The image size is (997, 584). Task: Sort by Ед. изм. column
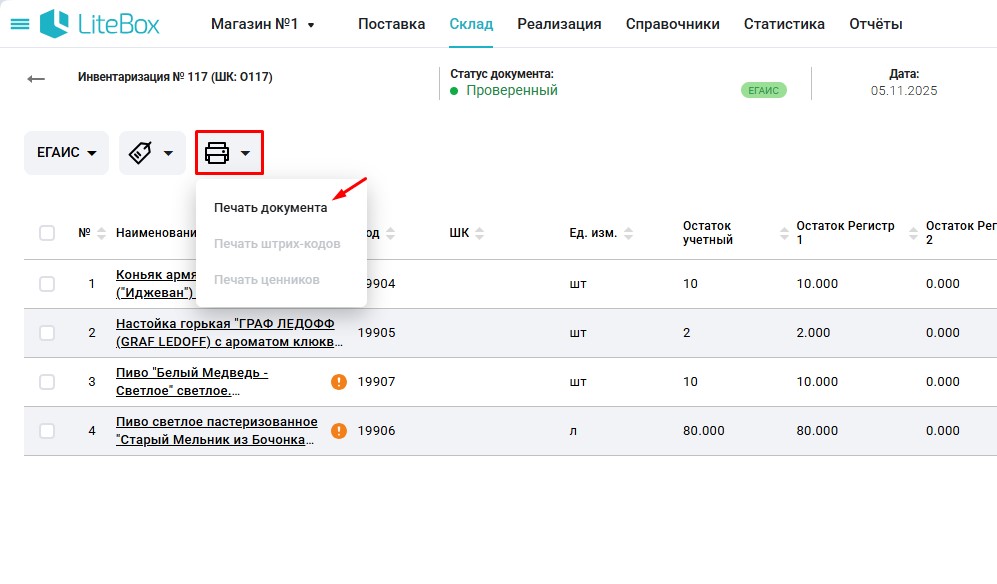[626, 233]
